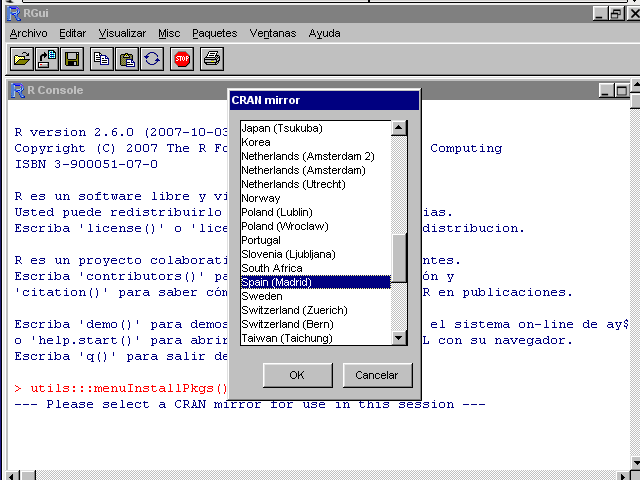Pick Sweden as the CRAN mirror
Screen dimensions: 640x480
coord(262,297)
